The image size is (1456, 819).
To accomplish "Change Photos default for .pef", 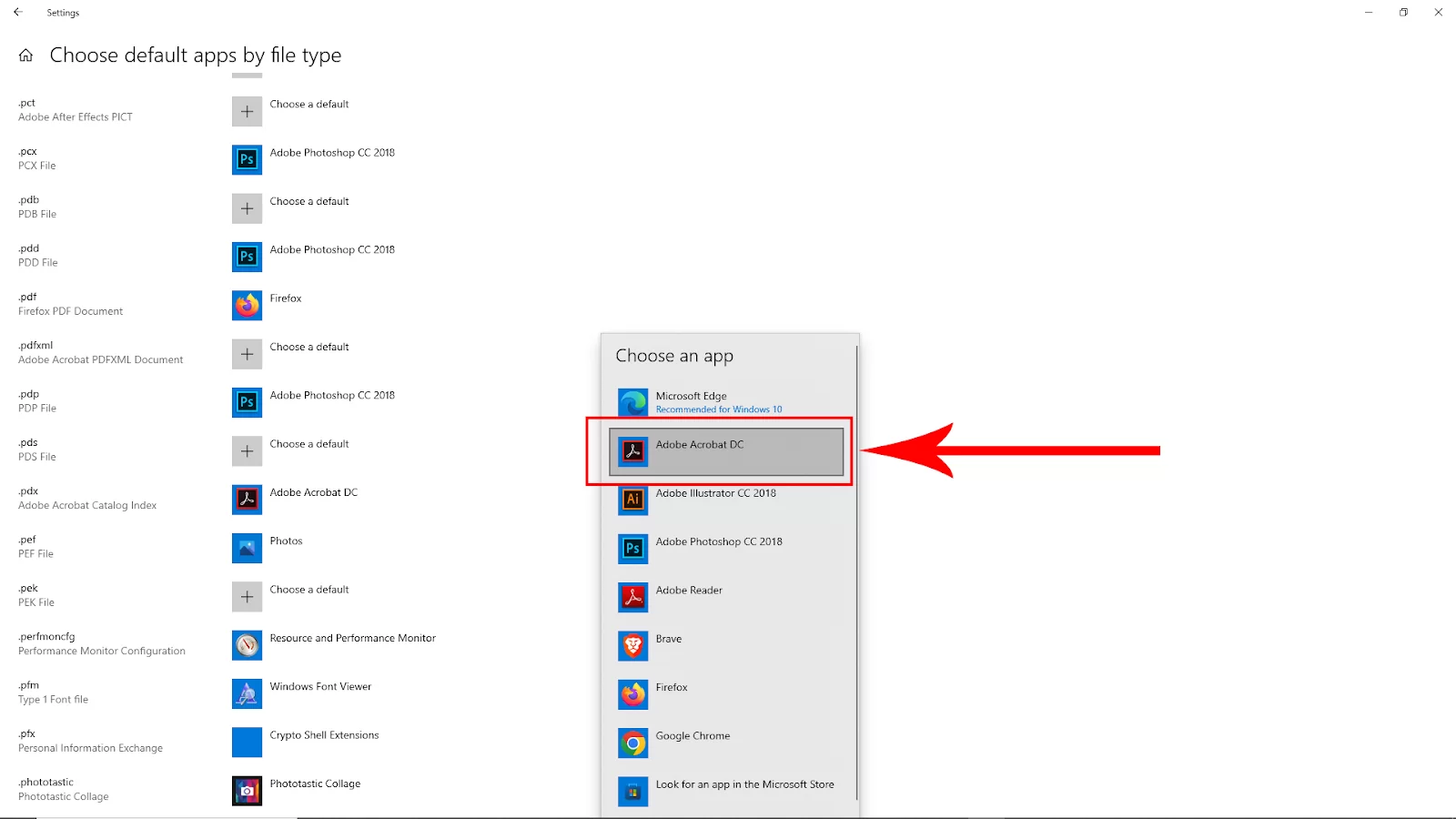I will (286, 541).
